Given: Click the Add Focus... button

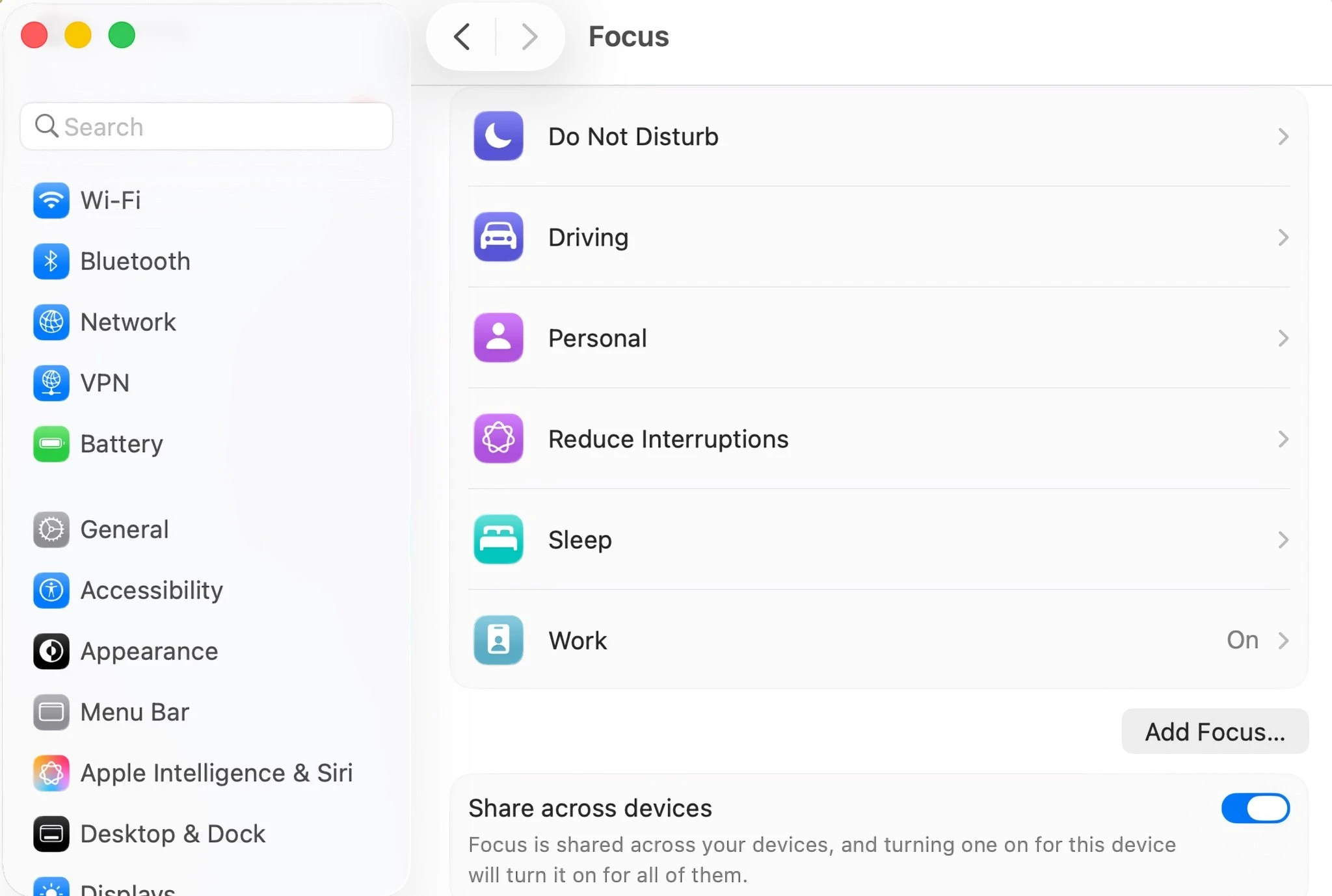Looking at the screenshot, I should click(x=1215, y=731).
